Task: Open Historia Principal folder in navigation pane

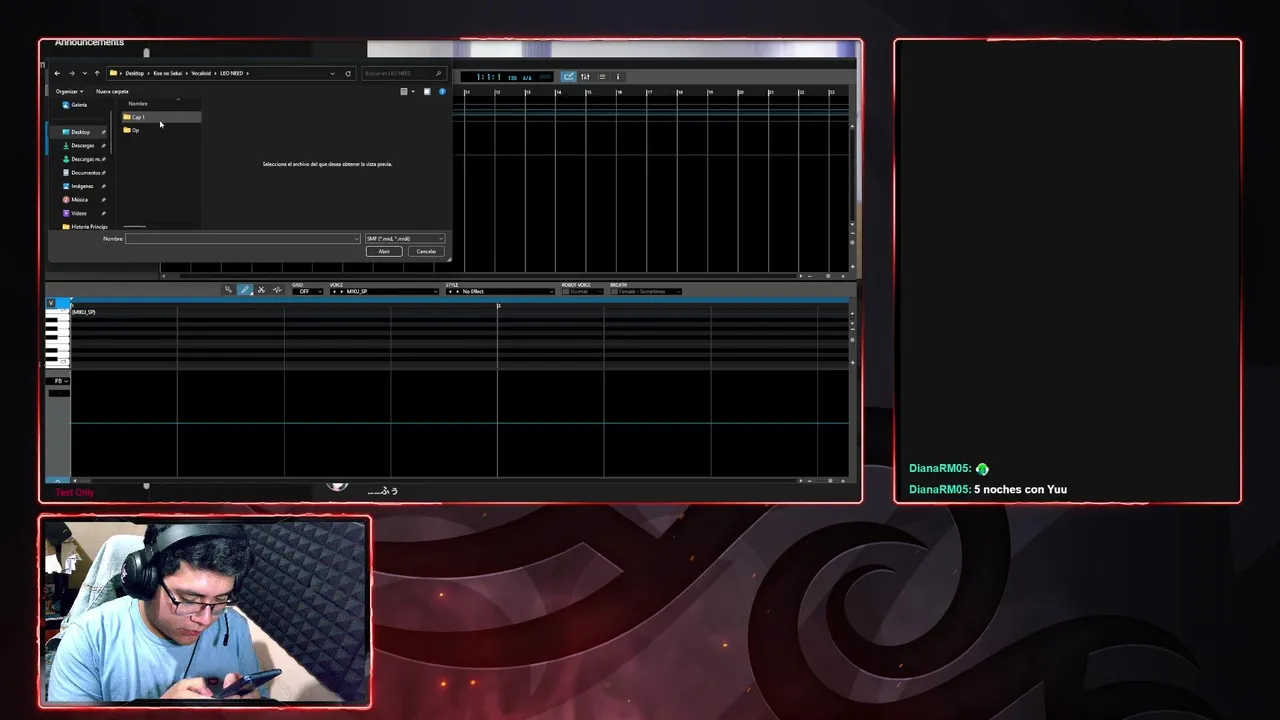Action: tap(85, 227)
